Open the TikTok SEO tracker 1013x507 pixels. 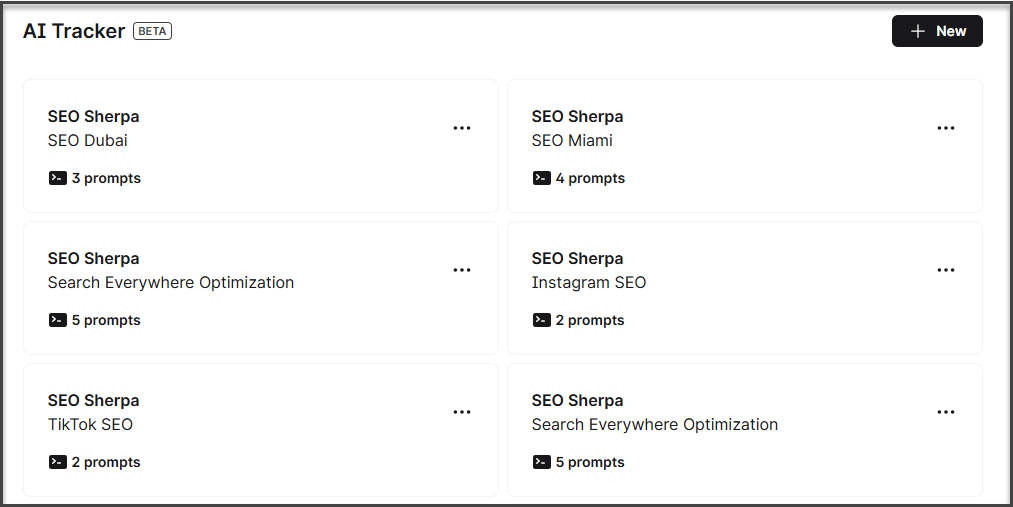click(x=90, y=425)
